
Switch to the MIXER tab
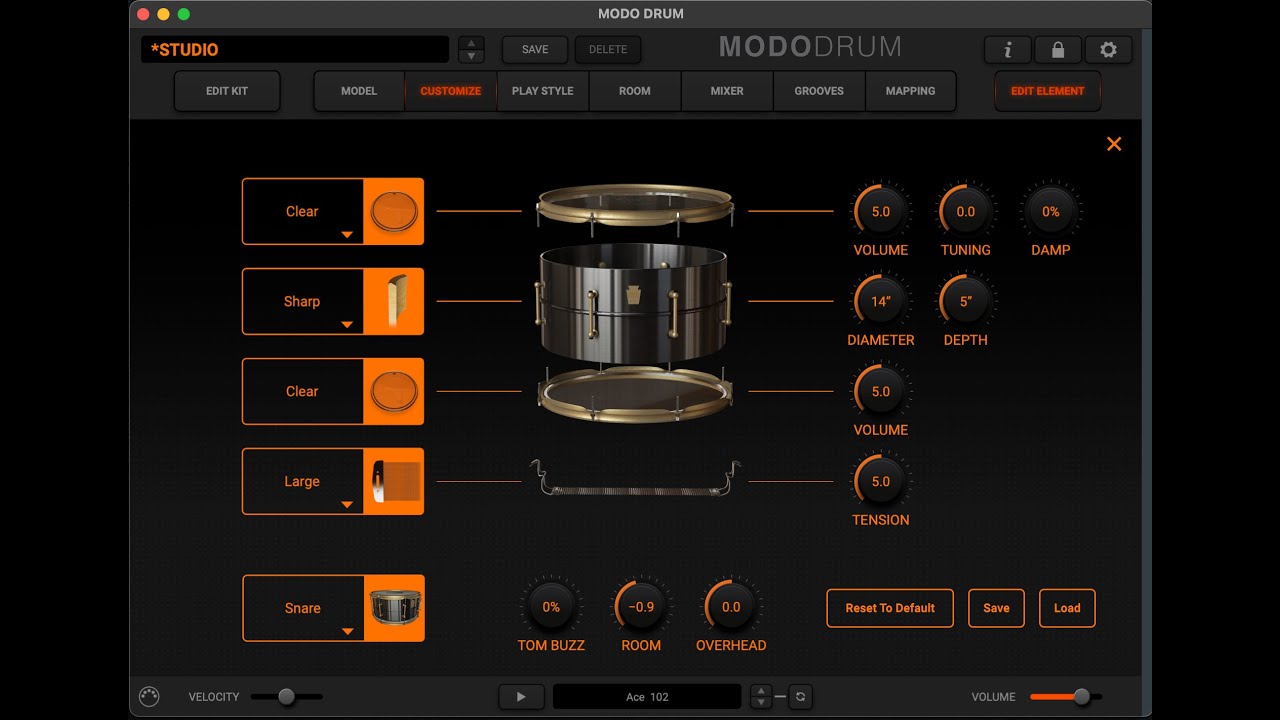pos(727,91)
